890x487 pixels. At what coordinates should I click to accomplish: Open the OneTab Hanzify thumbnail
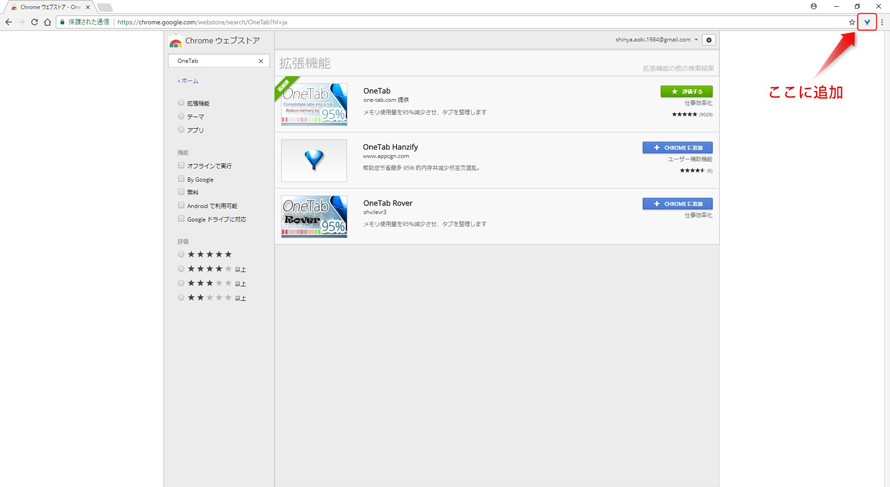314,161
